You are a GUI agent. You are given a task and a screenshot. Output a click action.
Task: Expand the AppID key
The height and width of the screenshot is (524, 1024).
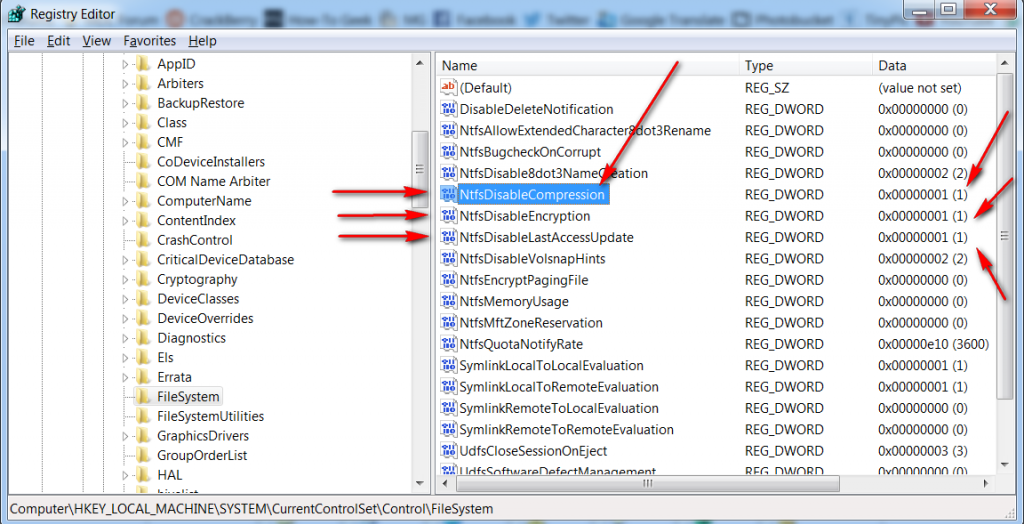click(x=126, y=65)
